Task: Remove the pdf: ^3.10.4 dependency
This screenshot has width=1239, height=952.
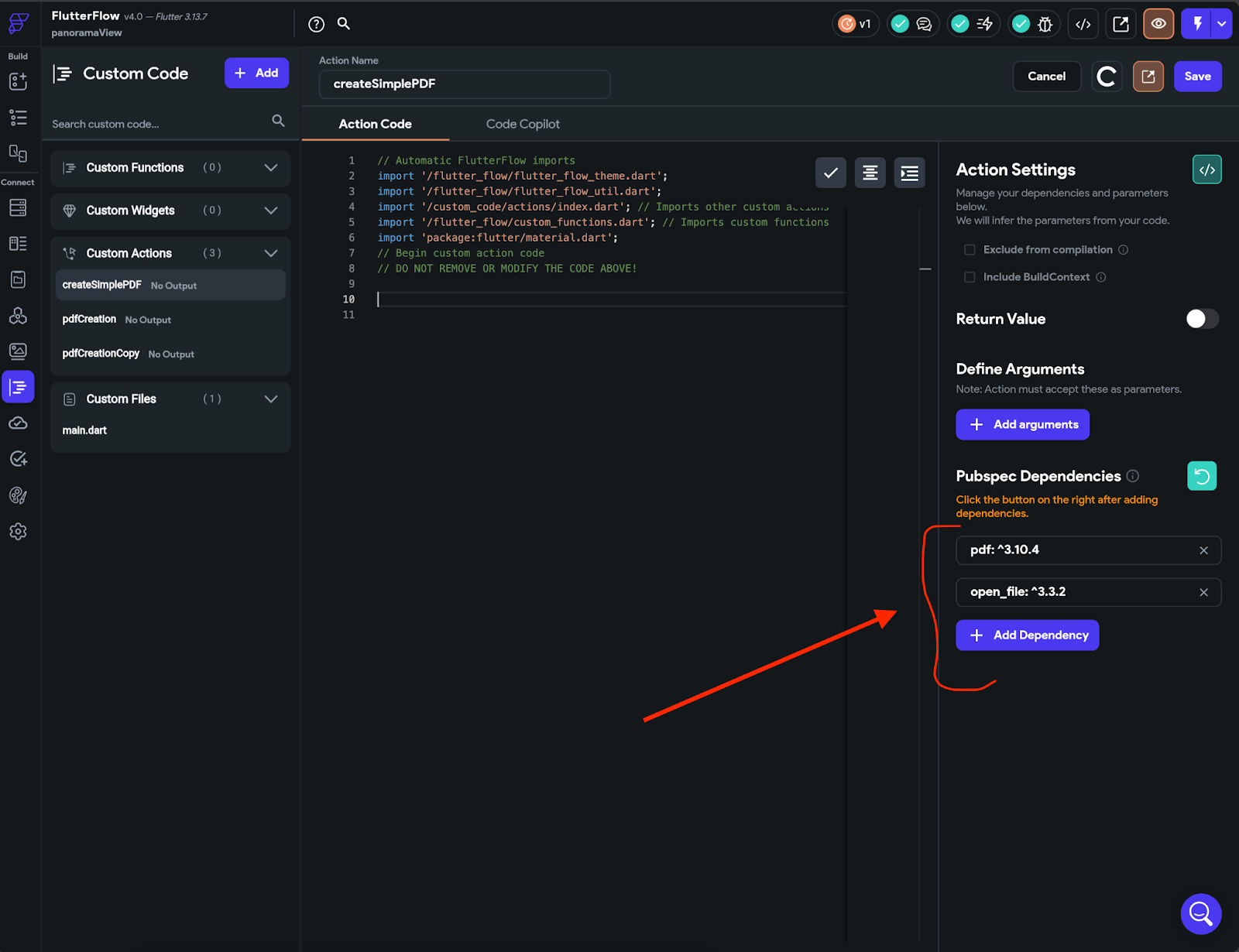Action: (1204, 550)
